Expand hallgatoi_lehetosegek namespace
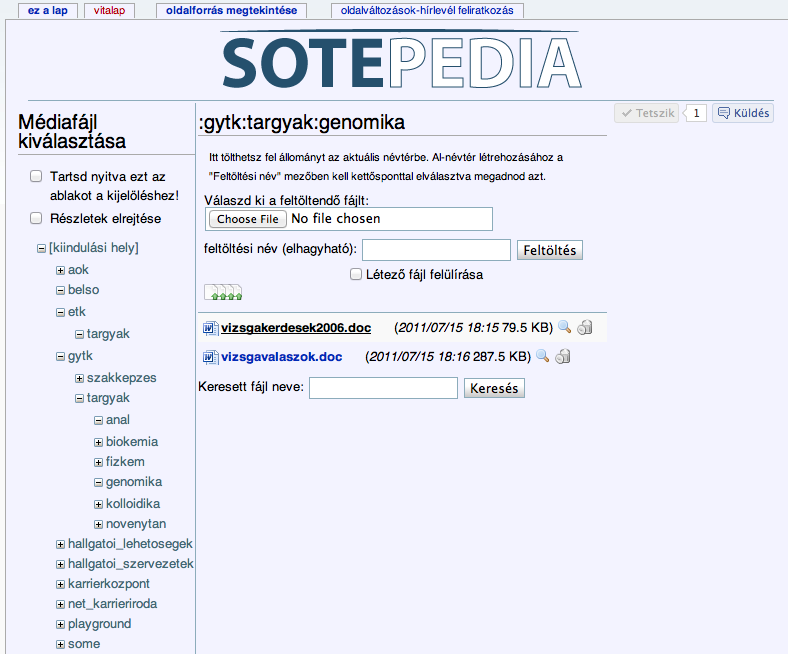788x654 pixels. click(x=60, y=544)
